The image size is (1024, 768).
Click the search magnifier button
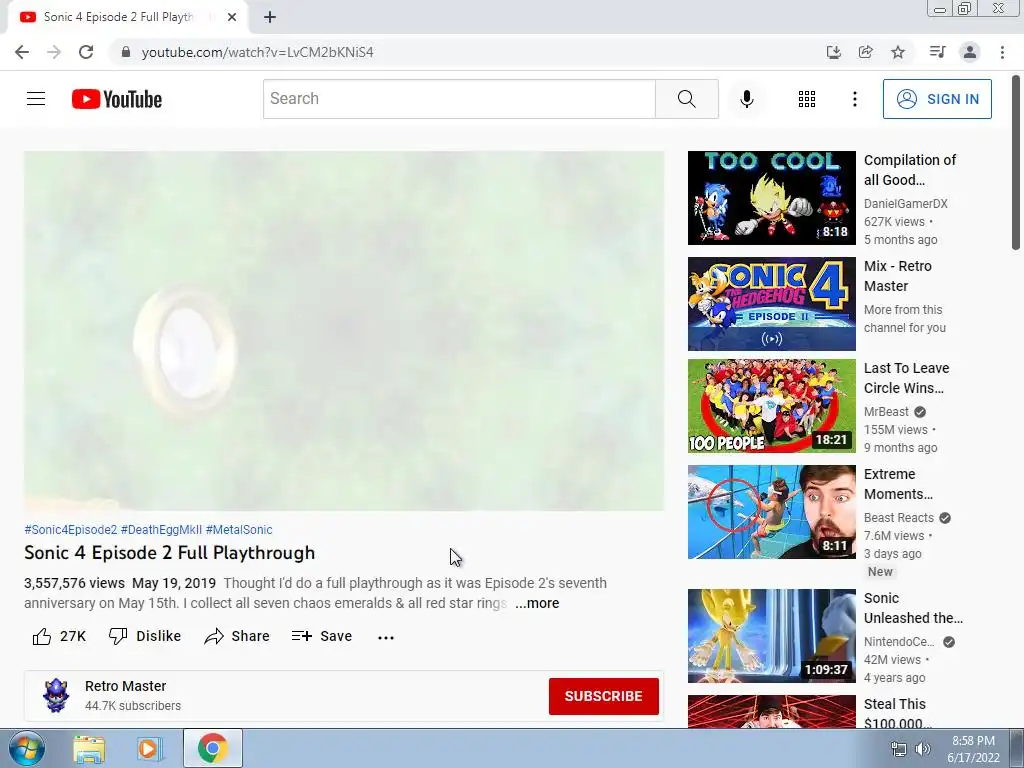(x=686, y=99)
